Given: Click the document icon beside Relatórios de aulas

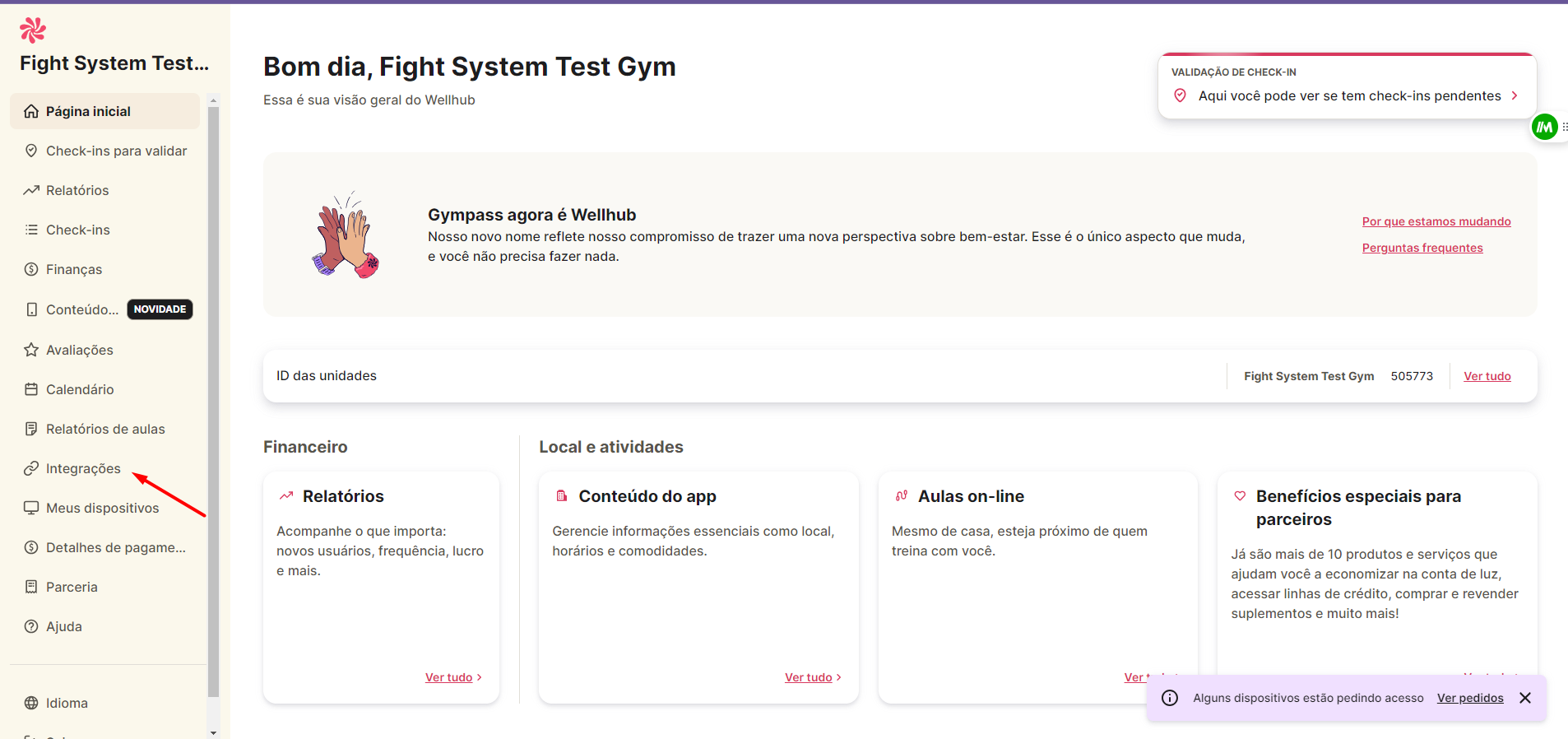Looking at the screenshot, I should [x=31, y=429].
